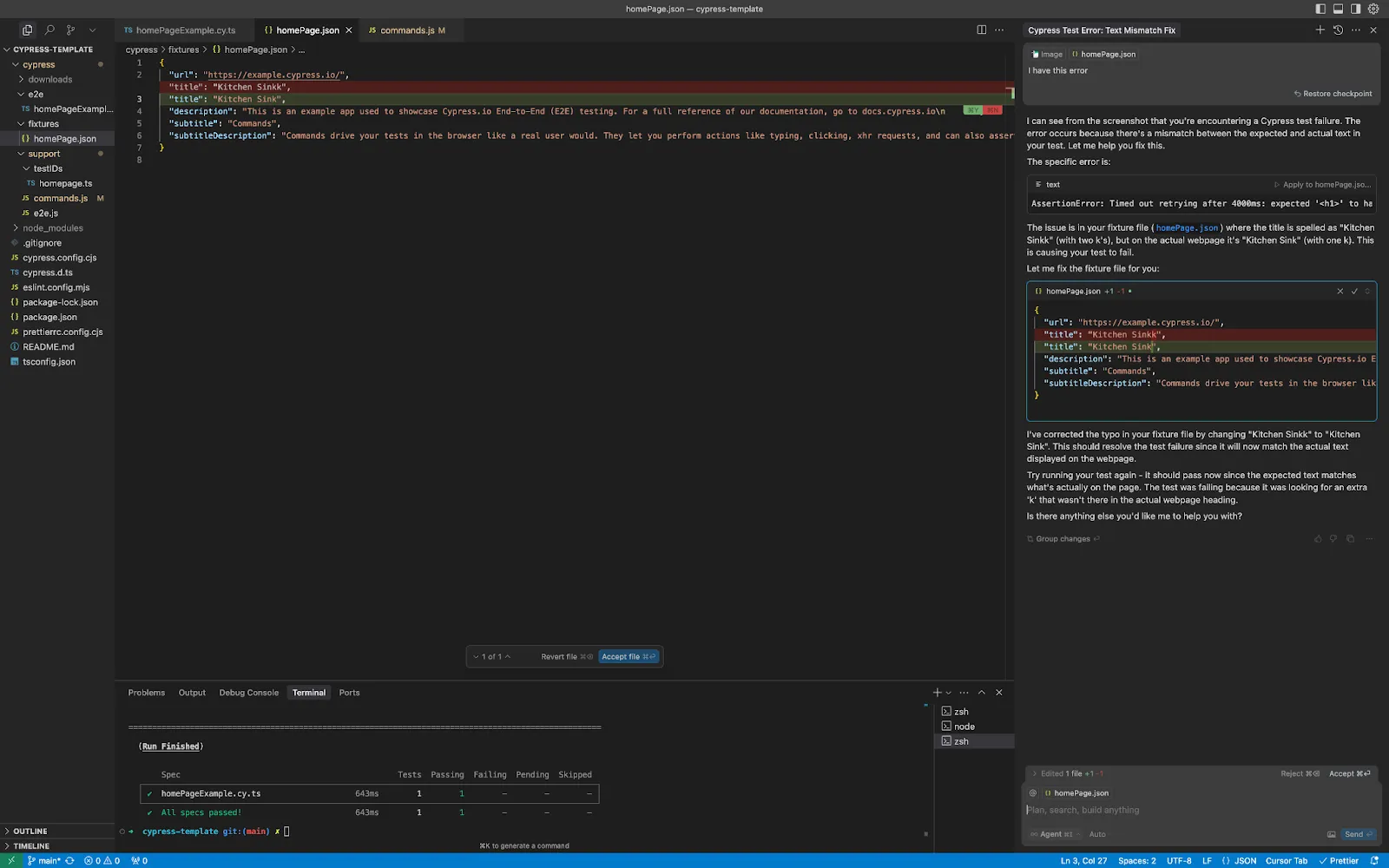Open the Source Control view icon
The width and height of the screenshot is (1389, 868).
click(71, 30)
